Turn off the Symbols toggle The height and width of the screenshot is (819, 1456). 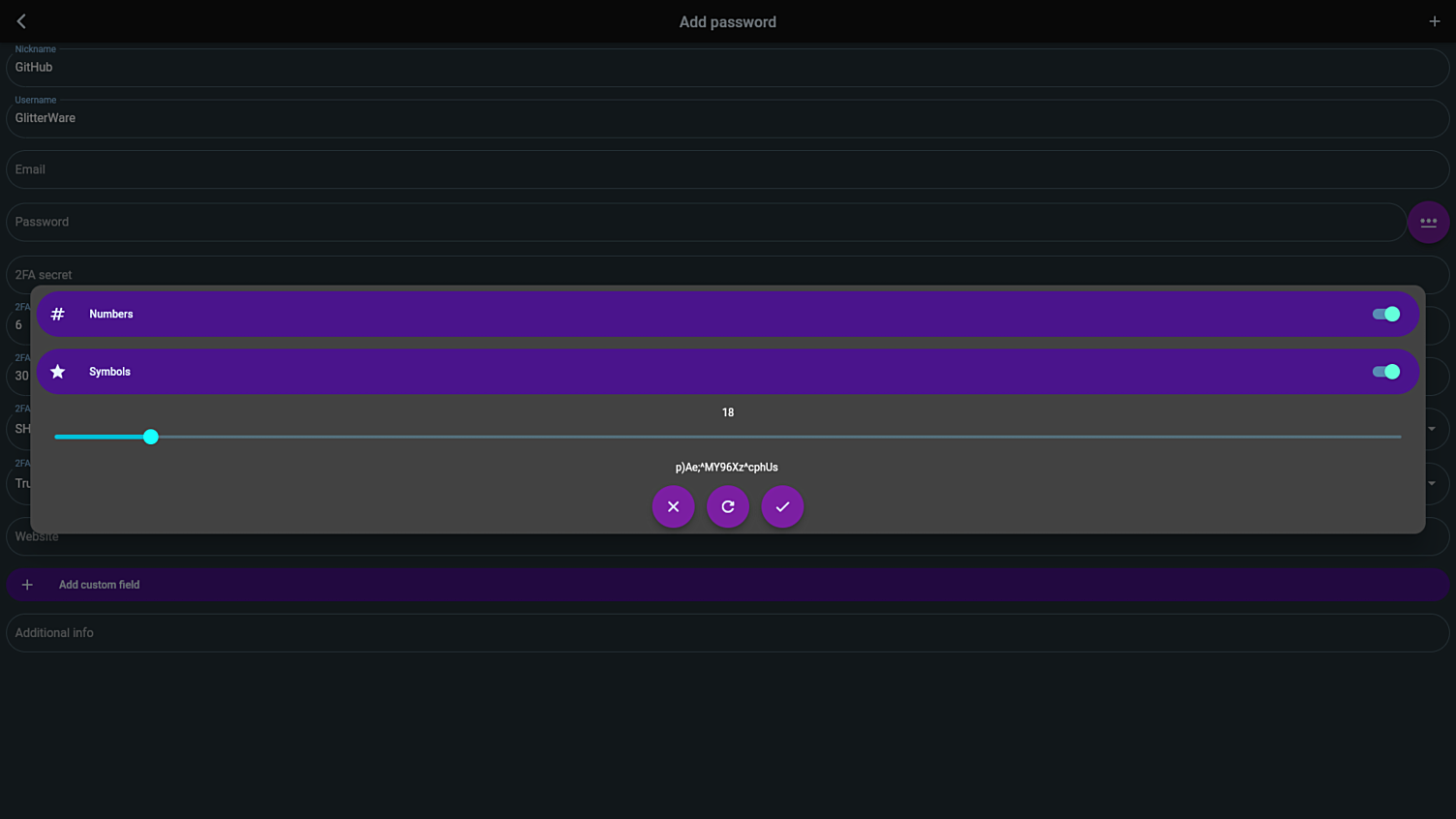click(1386, 371)
